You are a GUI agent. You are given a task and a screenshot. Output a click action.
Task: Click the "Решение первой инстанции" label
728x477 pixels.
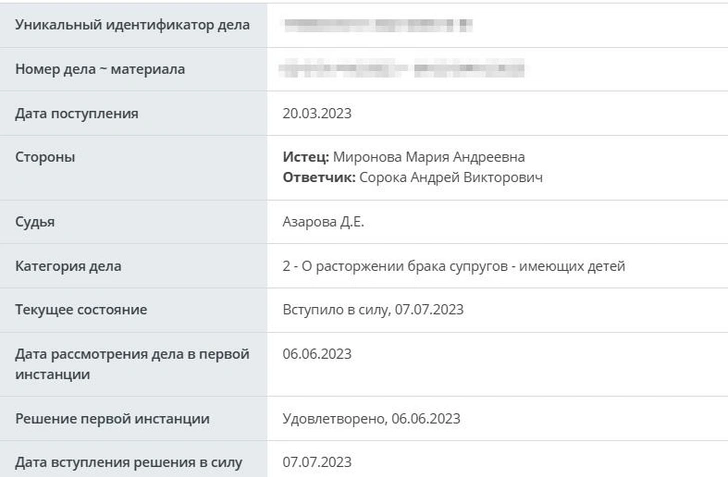click(x=112, y=419)
